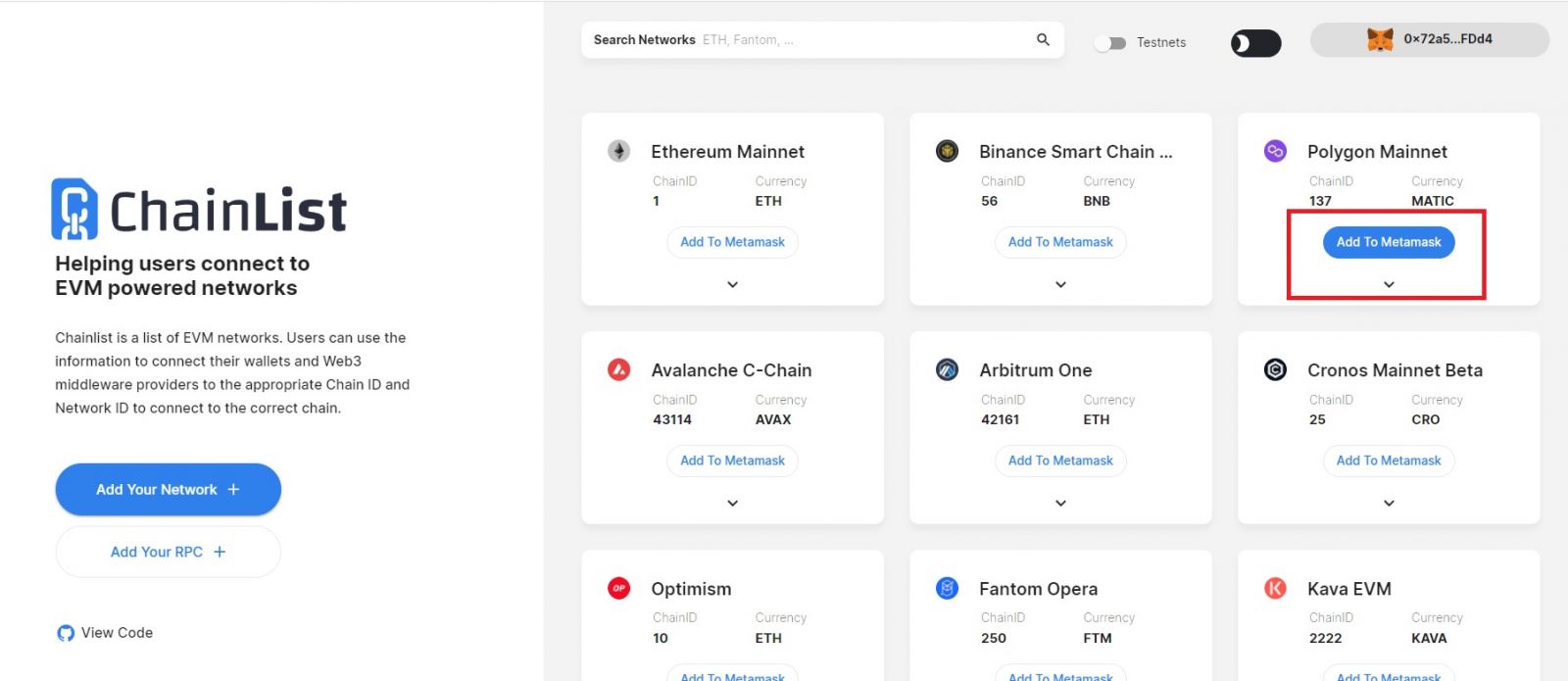The width and height of the screenshot is (1568, 681).
Task: Expand the Ethereum Mainnet card details
Action: pyautogui.click(x=732, y=284)
